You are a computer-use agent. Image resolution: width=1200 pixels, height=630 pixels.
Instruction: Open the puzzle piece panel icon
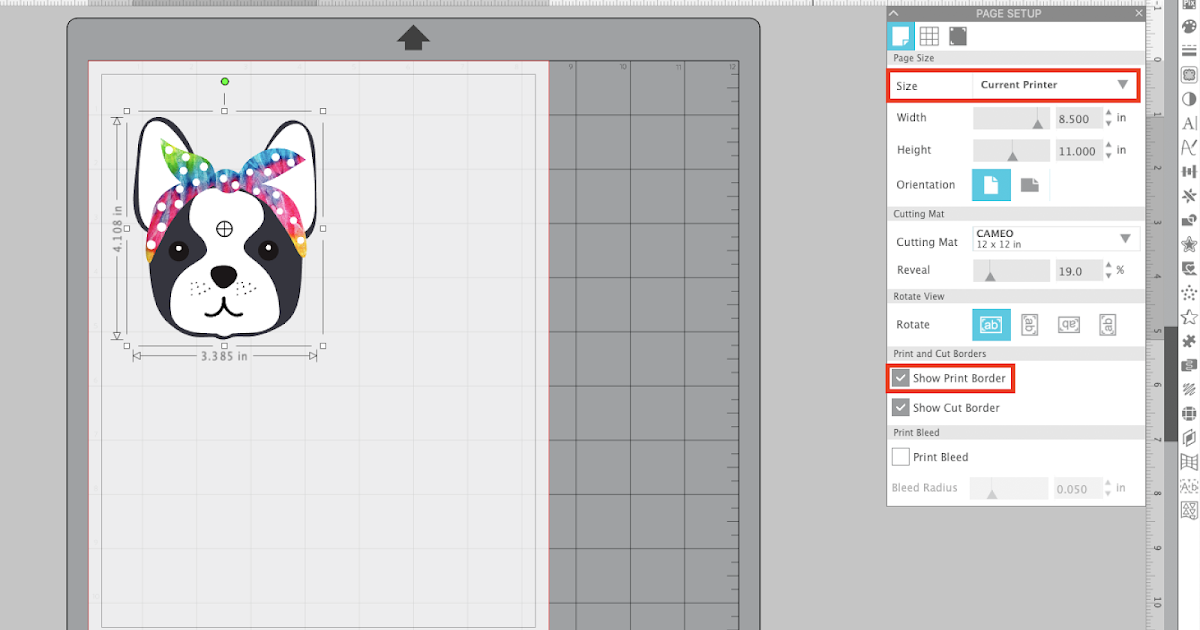click(1189, 341)
